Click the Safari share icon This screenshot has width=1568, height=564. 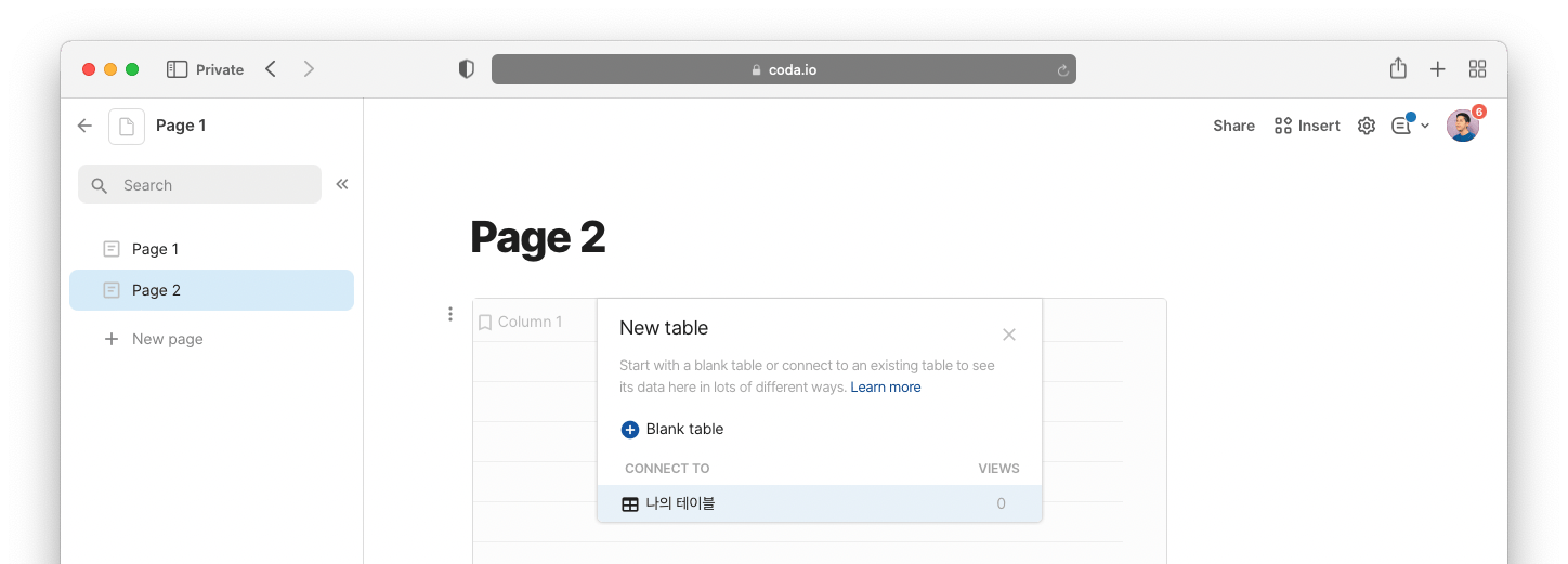[x=1398, y=69]
